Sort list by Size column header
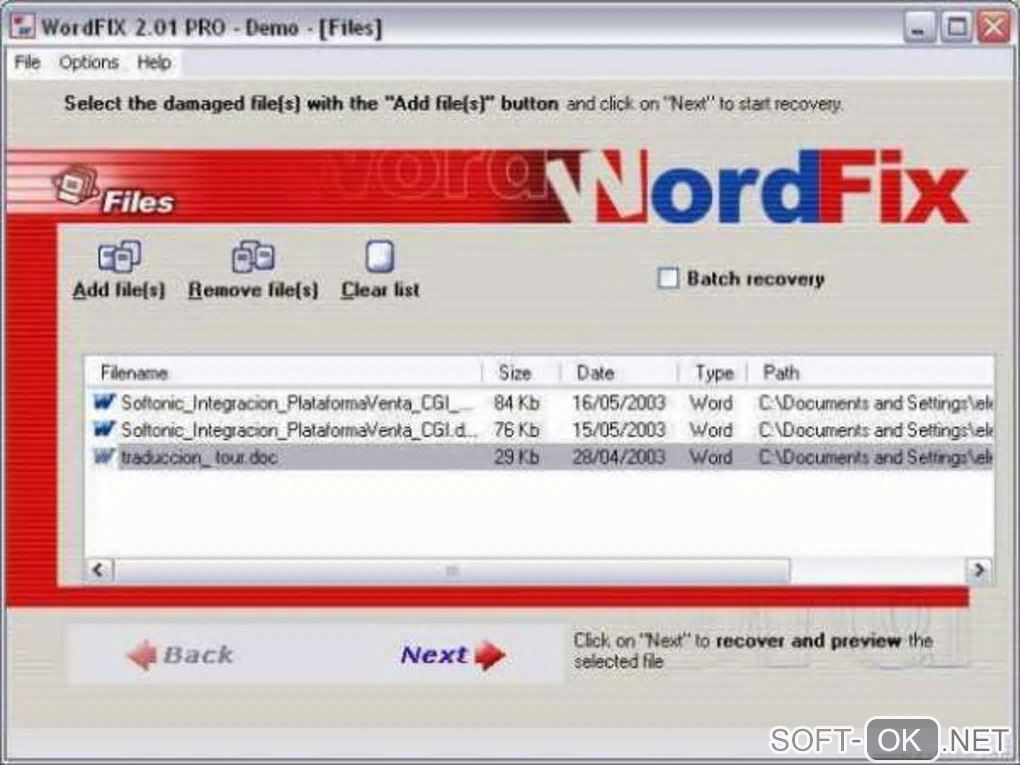 point(522,373)
